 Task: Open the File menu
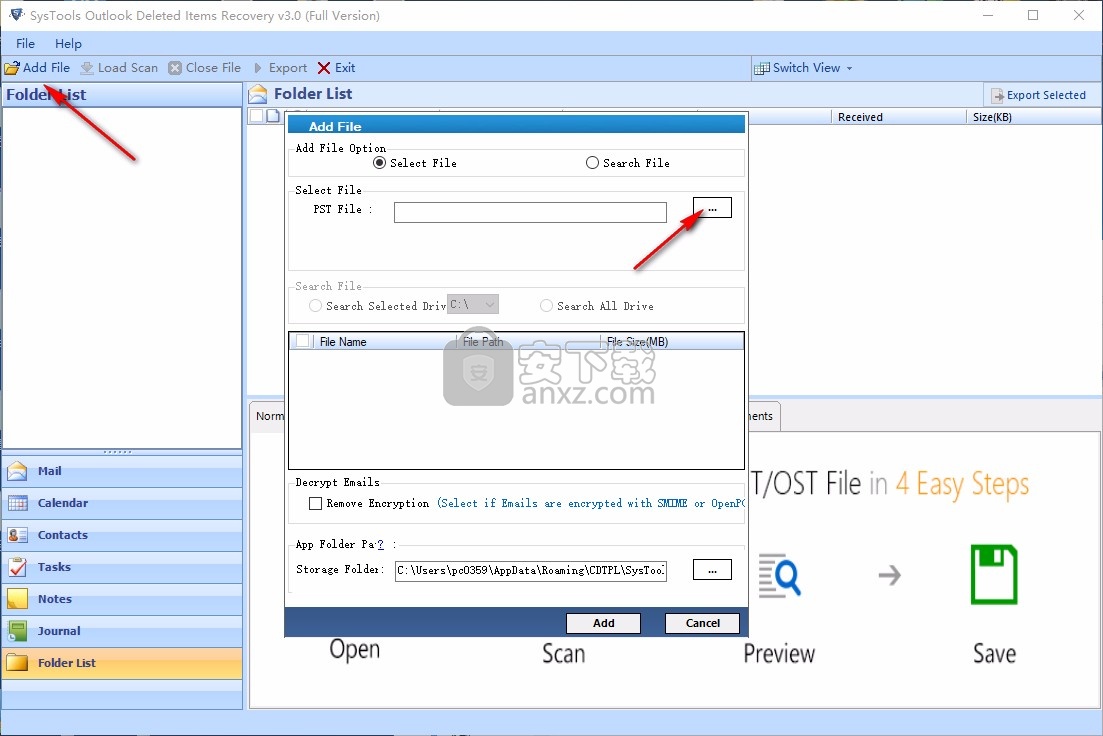coord(25,44)
